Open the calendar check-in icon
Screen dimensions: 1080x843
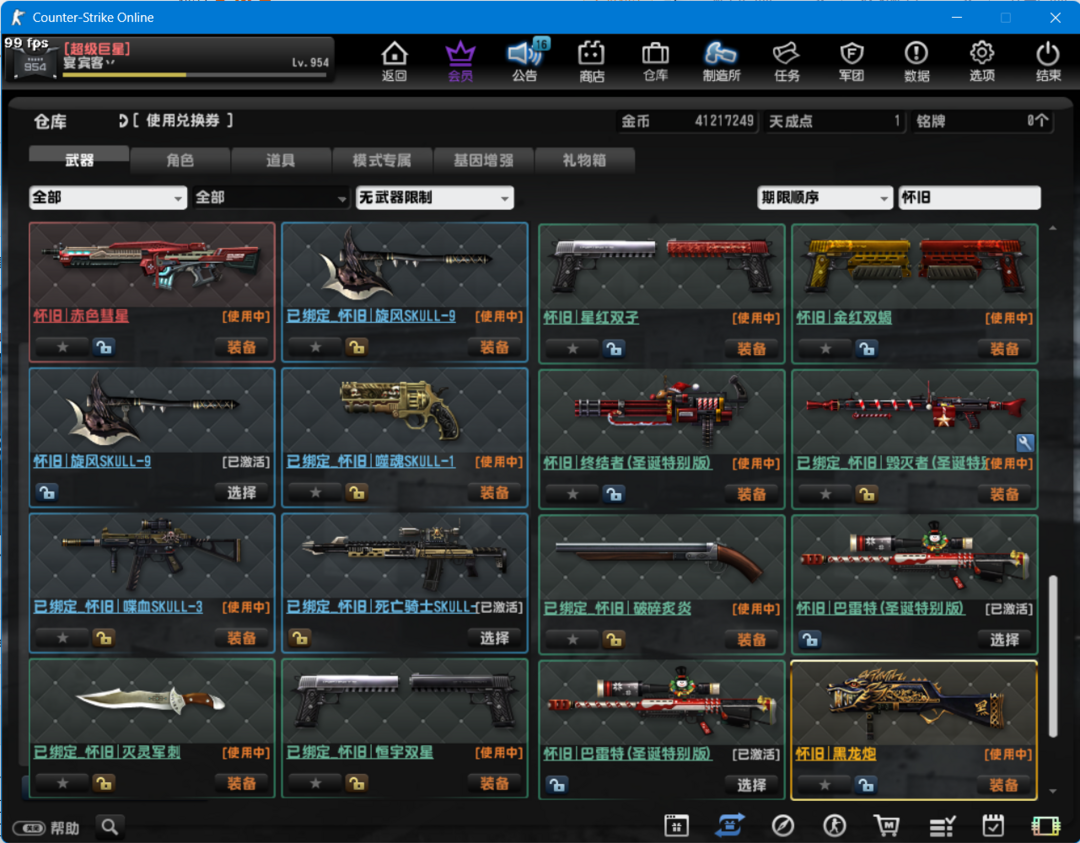[993, 825]
